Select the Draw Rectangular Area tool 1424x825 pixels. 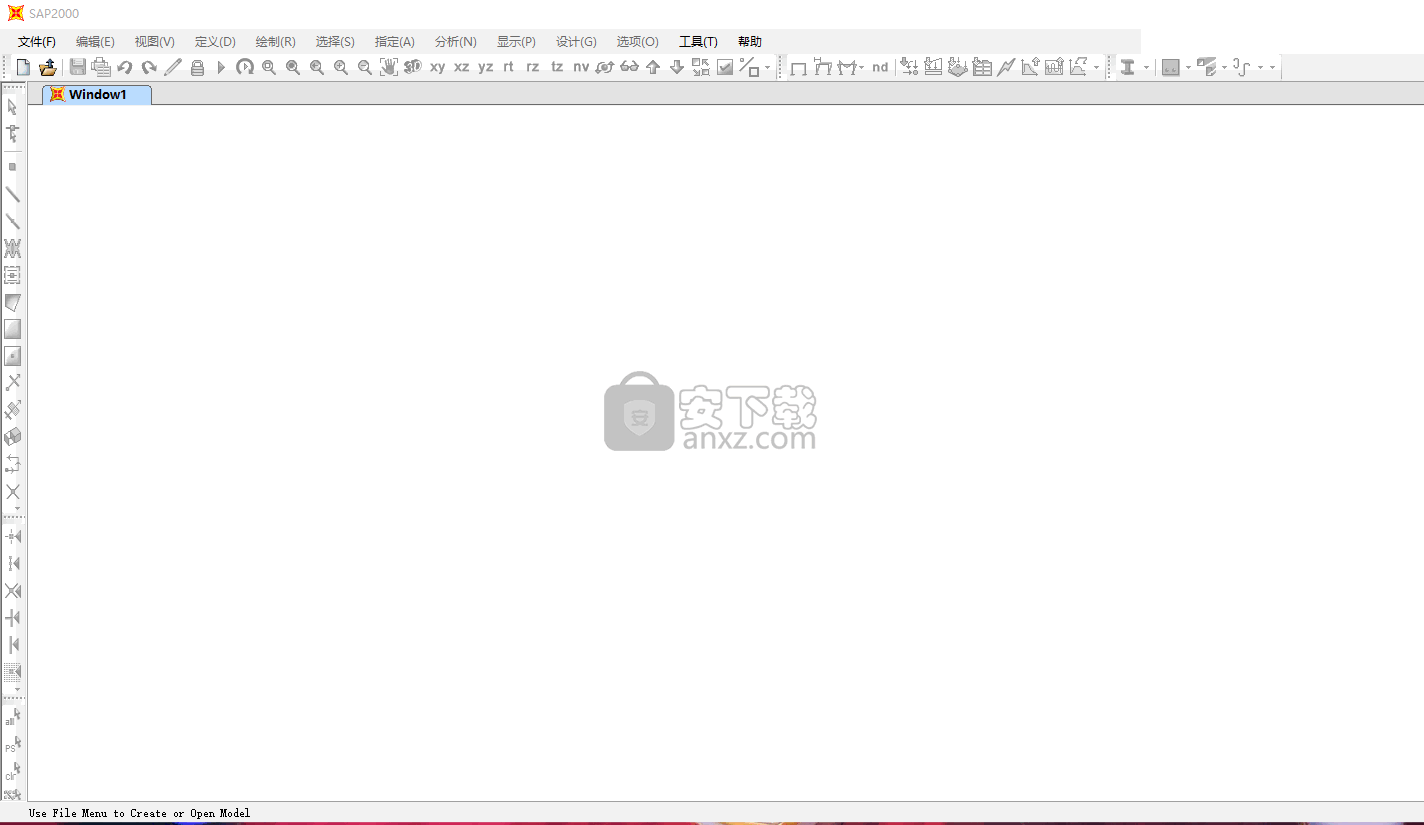(x=13, y=329)
